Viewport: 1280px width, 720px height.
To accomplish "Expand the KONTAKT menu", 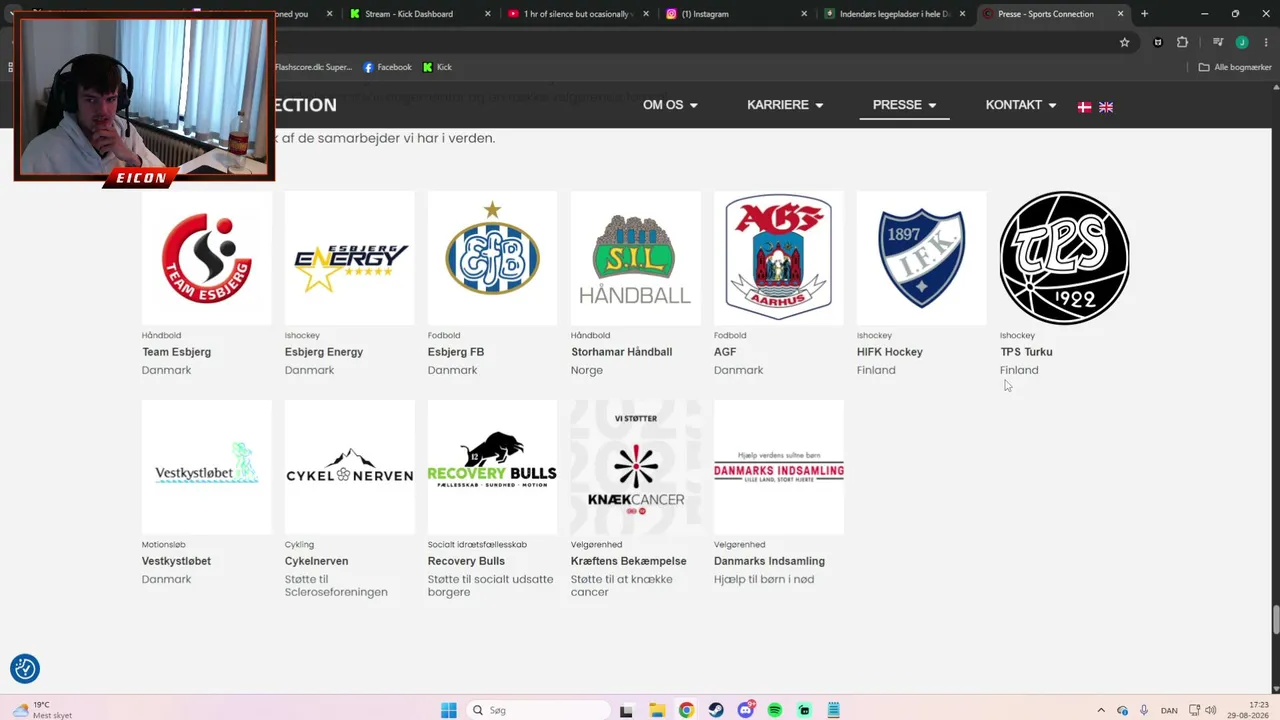I will coord(1021,105).
